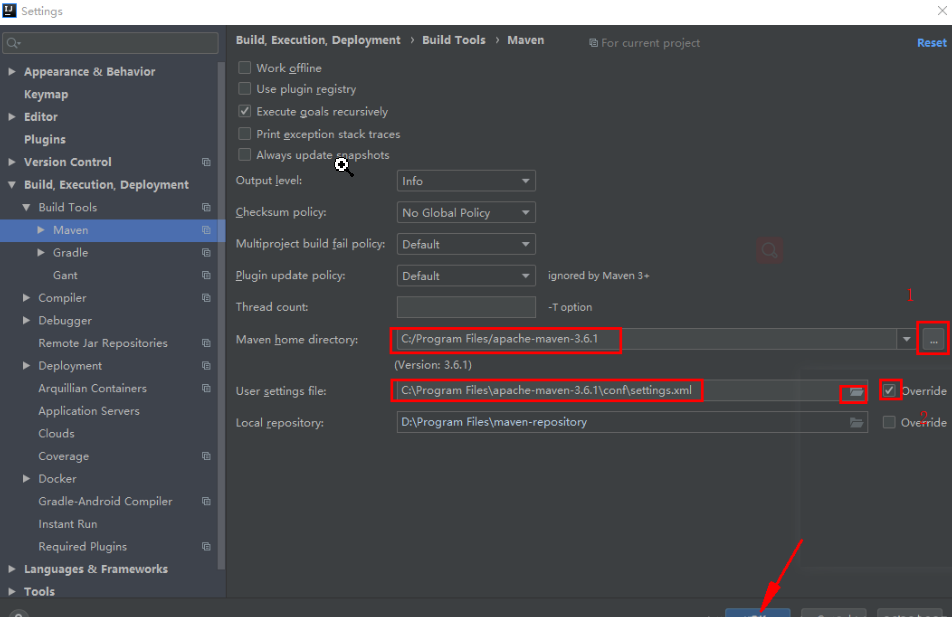This screenshot has width=952, height=617.
Task: Uncheck Override for User settings file
Action: pyautogui.click(x=889, y=390)
